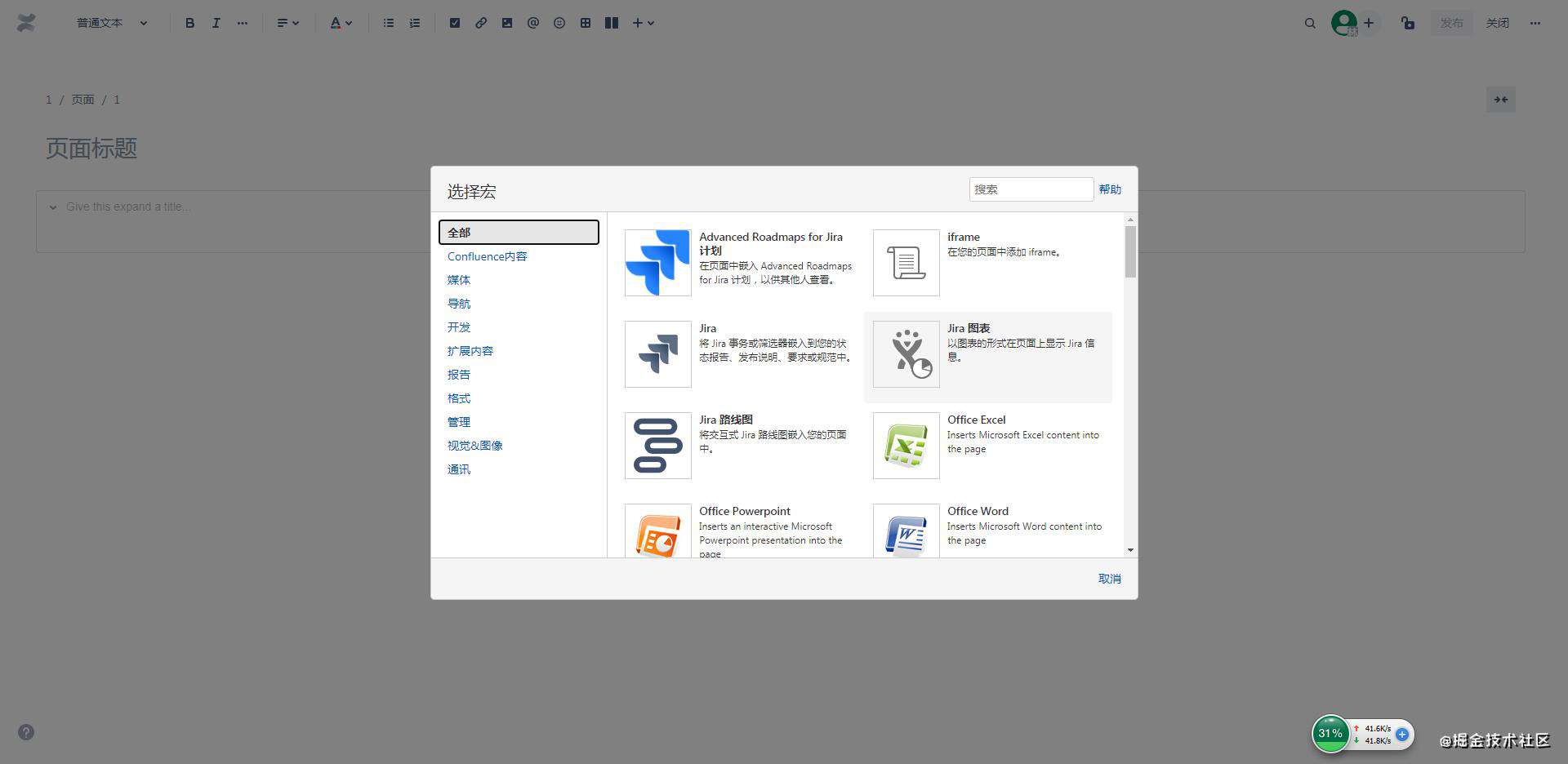
Task: Open the 普通文本 text style dropdown
Action: [112, 23]
